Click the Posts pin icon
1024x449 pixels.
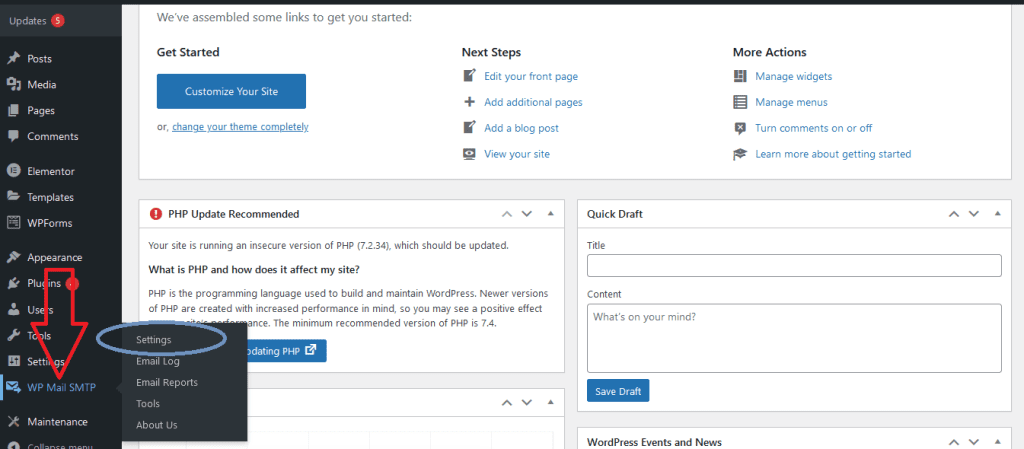[13, 59]
